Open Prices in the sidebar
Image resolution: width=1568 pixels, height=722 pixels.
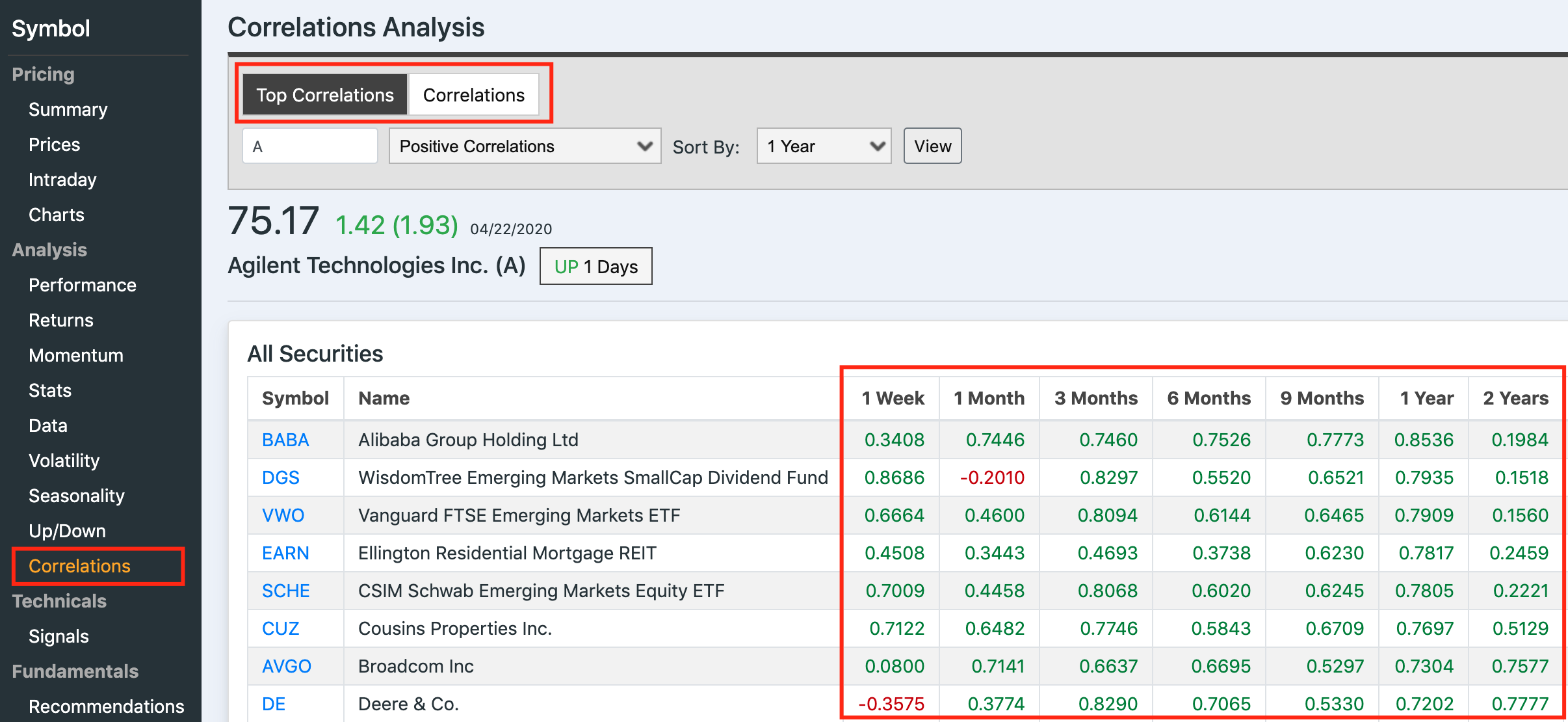point(55,144)
